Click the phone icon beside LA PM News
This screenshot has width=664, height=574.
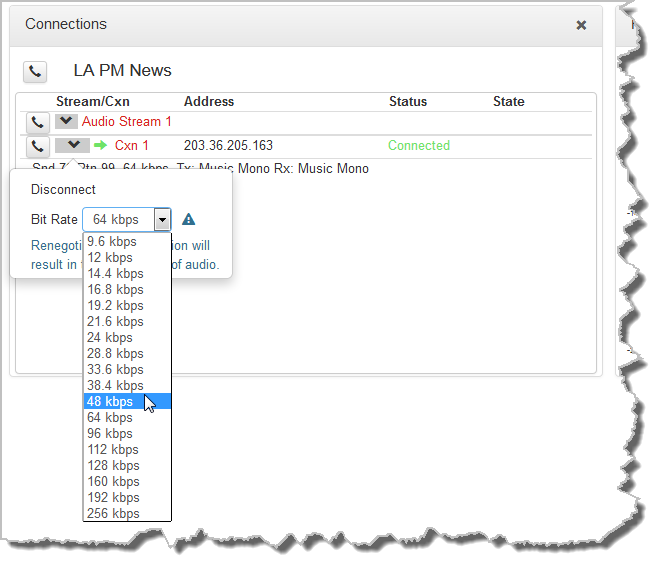35,71
